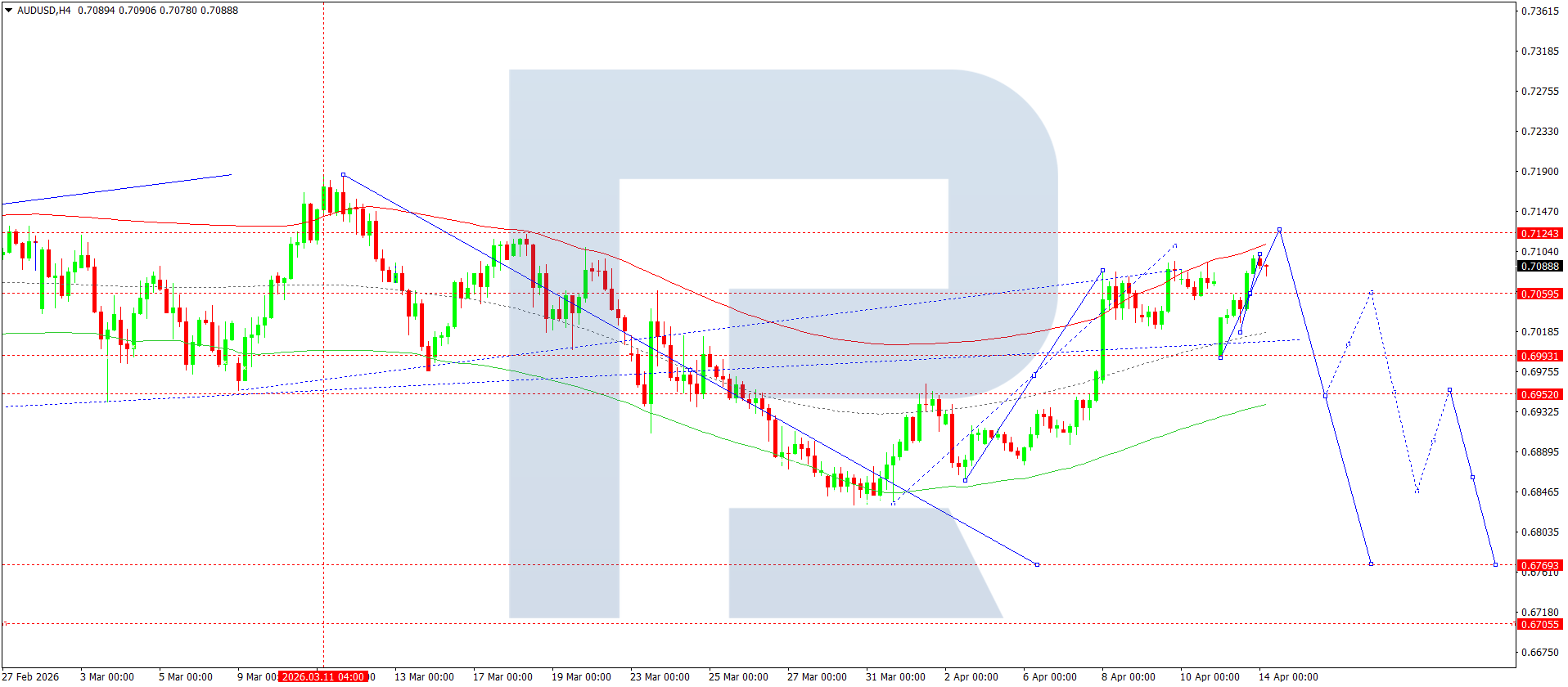Click the AUDUSD,H4 symbol title
The image size is (1568, 687).
[x=44, y=11]
